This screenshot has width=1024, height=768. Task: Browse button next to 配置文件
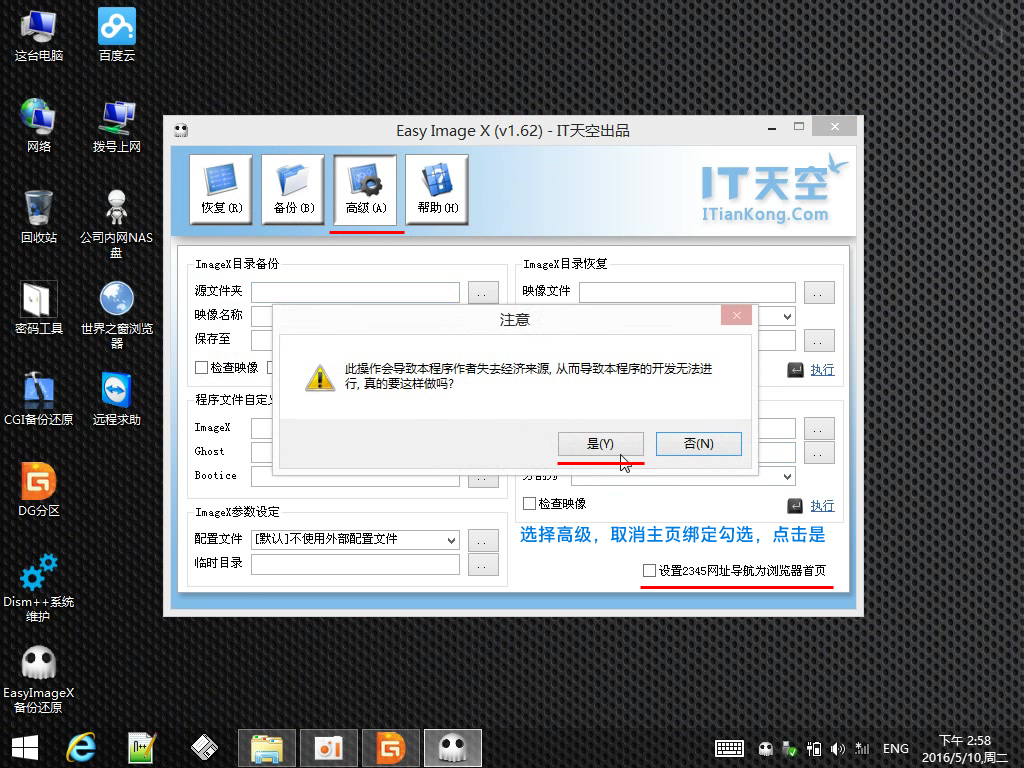(x=483, y=541)
